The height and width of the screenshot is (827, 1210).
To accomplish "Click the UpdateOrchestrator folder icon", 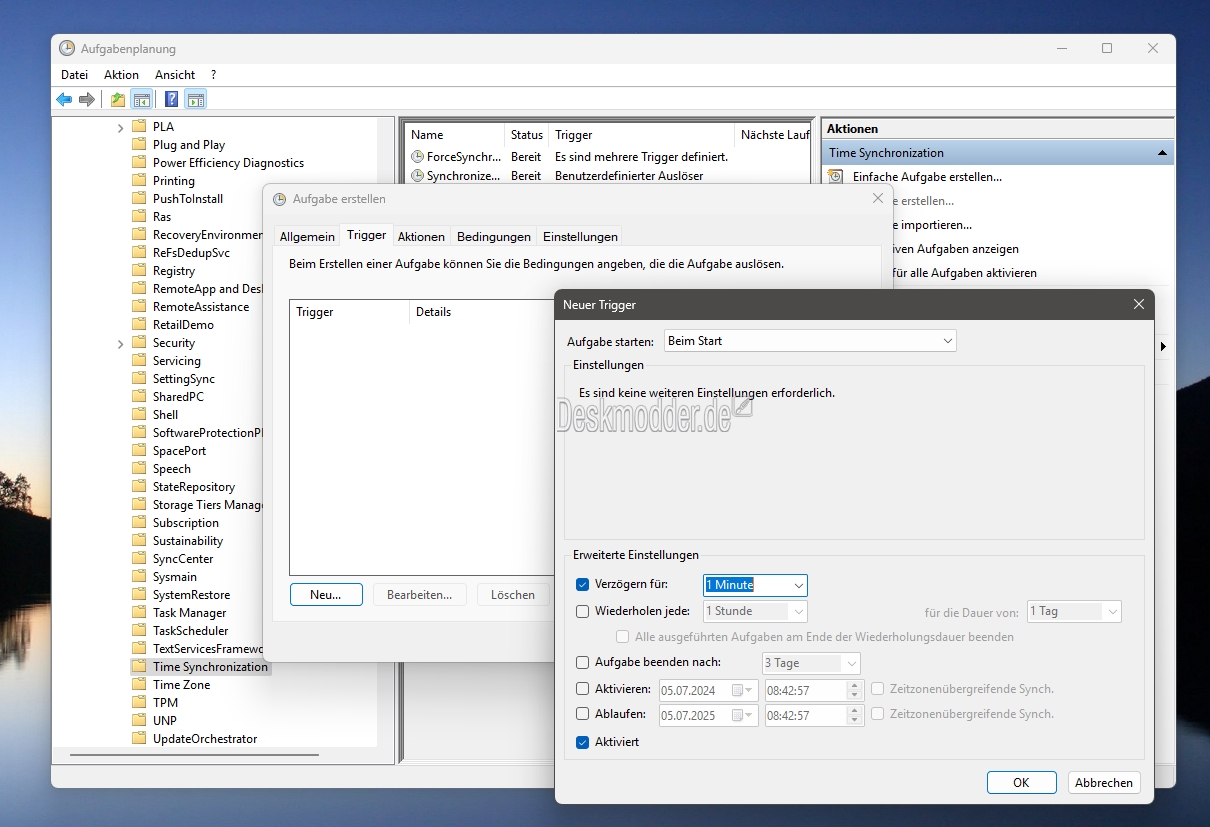I will tap(140, 739).
